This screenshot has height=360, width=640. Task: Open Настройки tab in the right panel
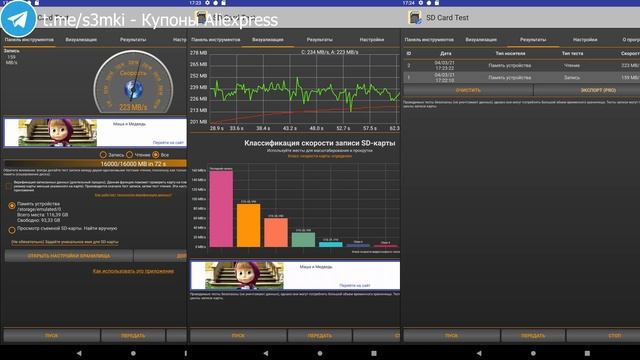pyautogui.click(x=585, y=40)
